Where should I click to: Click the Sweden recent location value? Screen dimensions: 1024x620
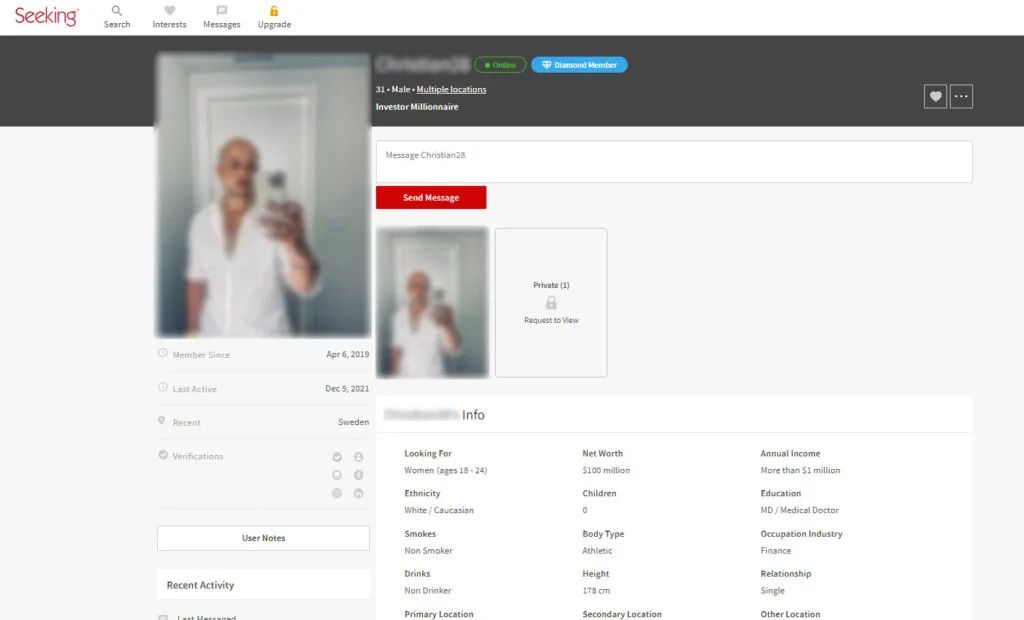[x=353, y=422]
